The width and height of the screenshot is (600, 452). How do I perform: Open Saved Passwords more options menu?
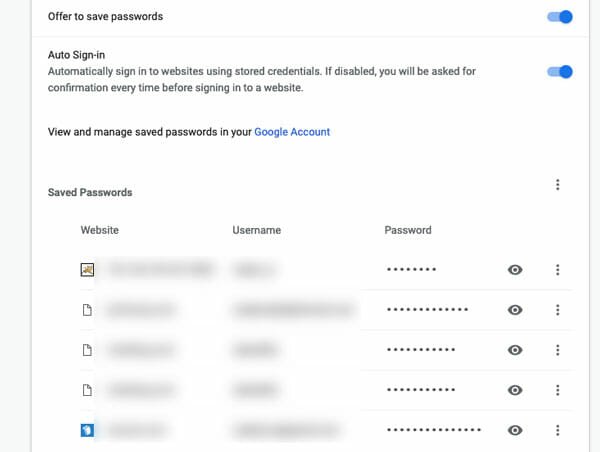(557, 185)
